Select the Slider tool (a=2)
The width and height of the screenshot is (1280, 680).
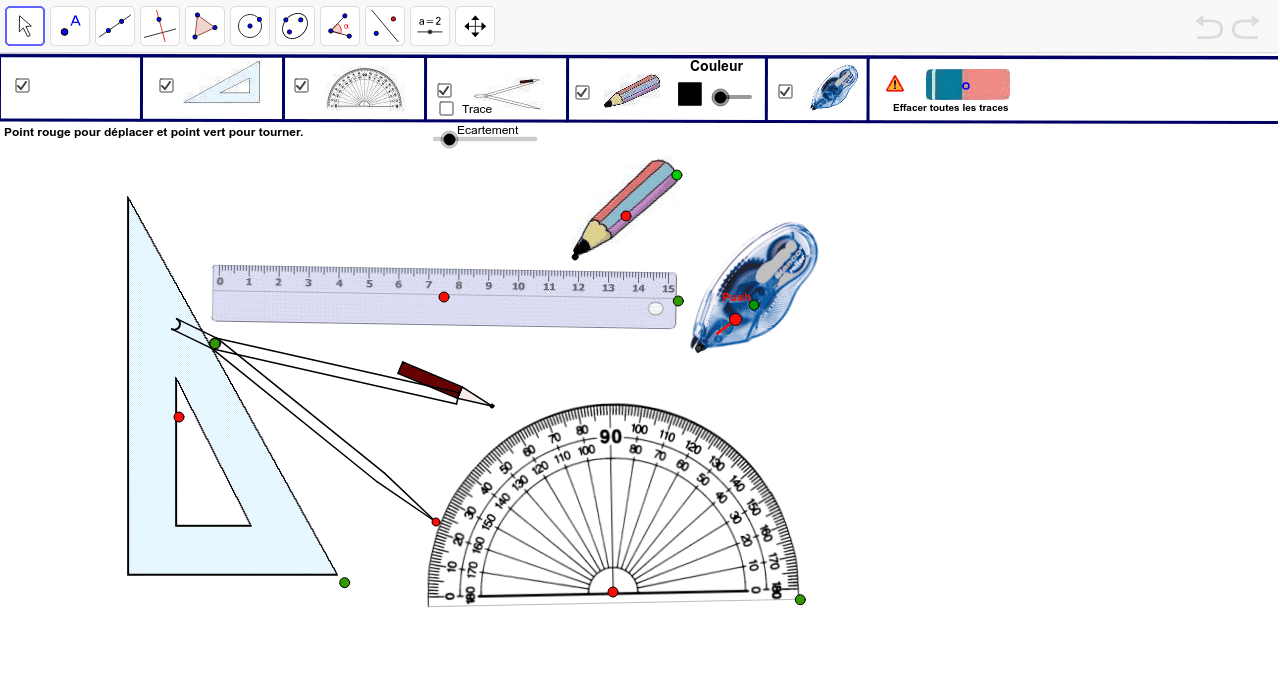pyautogui.click(x=429, y=25)
